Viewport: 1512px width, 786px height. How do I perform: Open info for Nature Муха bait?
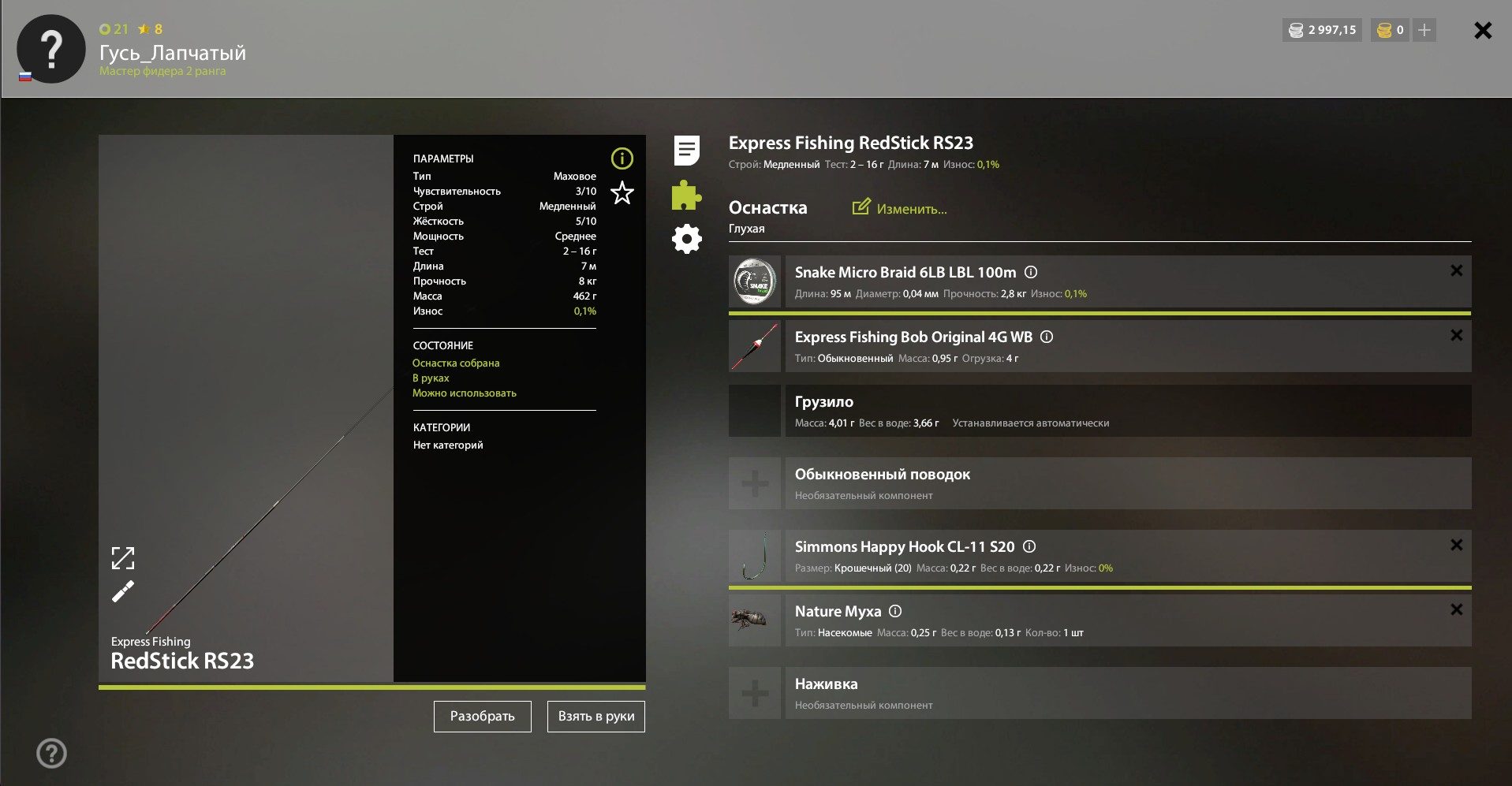click(x=895, y=611)
